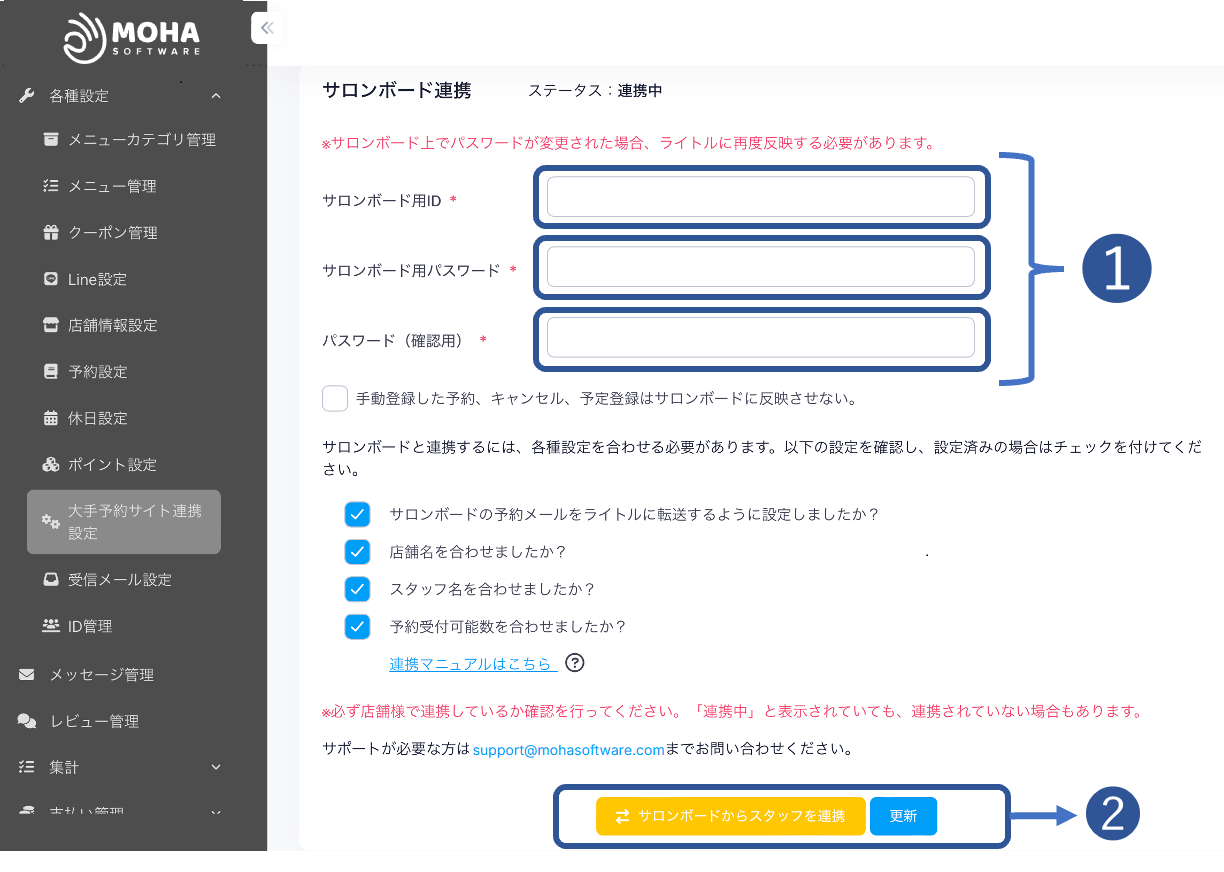Click the gift icon beside クーポン管理

51,232
